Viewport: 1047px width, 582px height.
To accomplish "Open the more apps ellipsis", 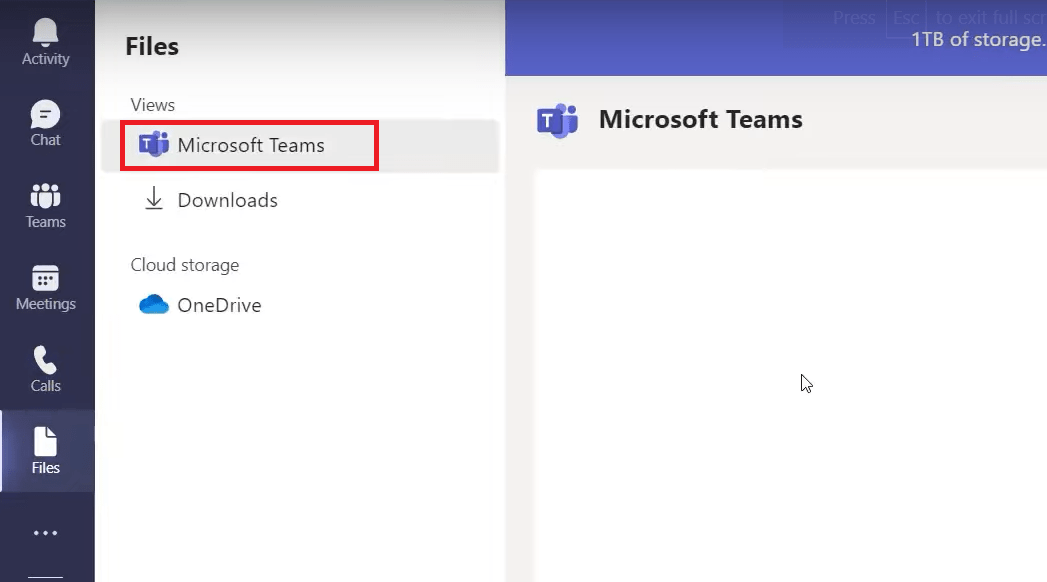I will (45, 533).
